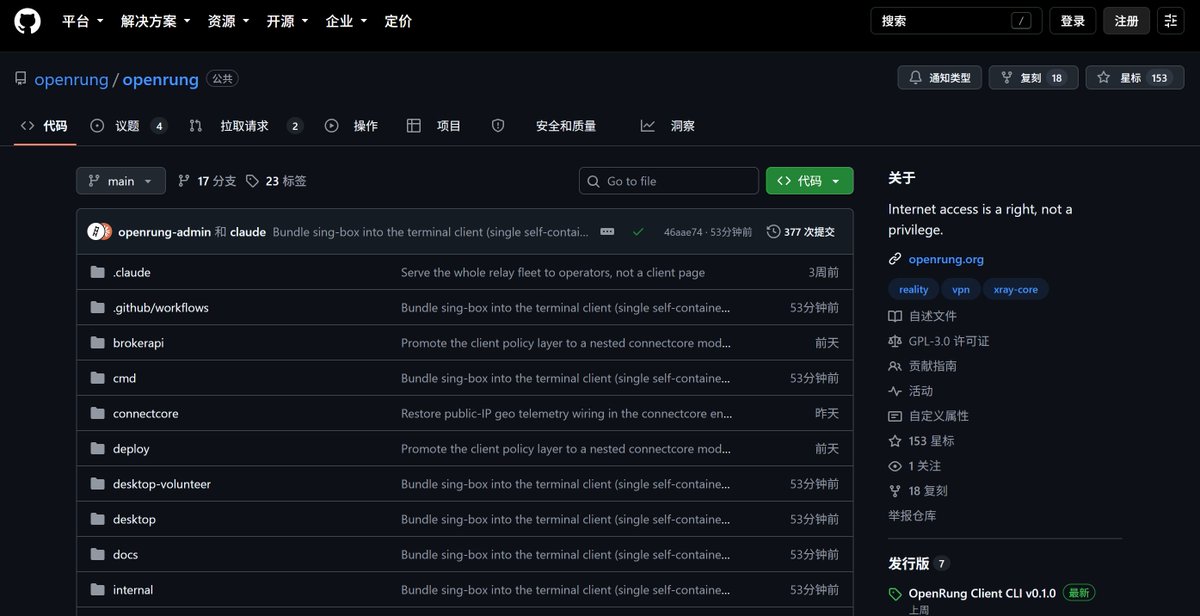View the 1 关注 watchers link
Screen dimensions: 1200x616
pos(914,466)
